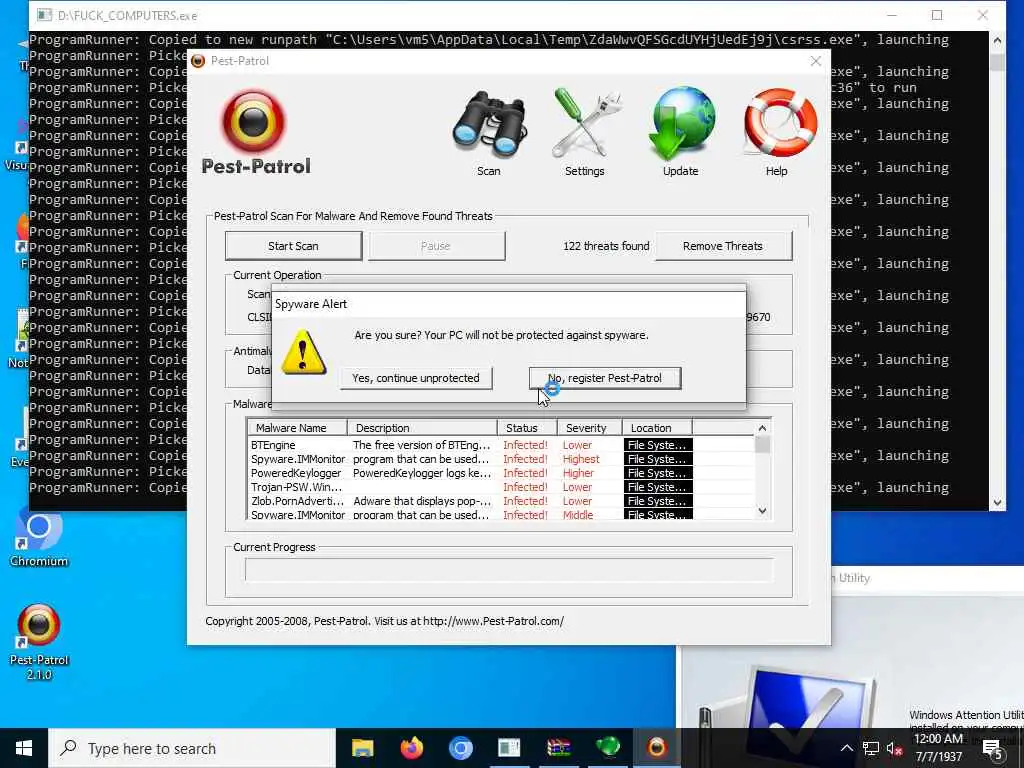Open the Chromium desktop shortcut
Image resolution: width=1024 pixels, height=768 pixels.
point(39,539)
